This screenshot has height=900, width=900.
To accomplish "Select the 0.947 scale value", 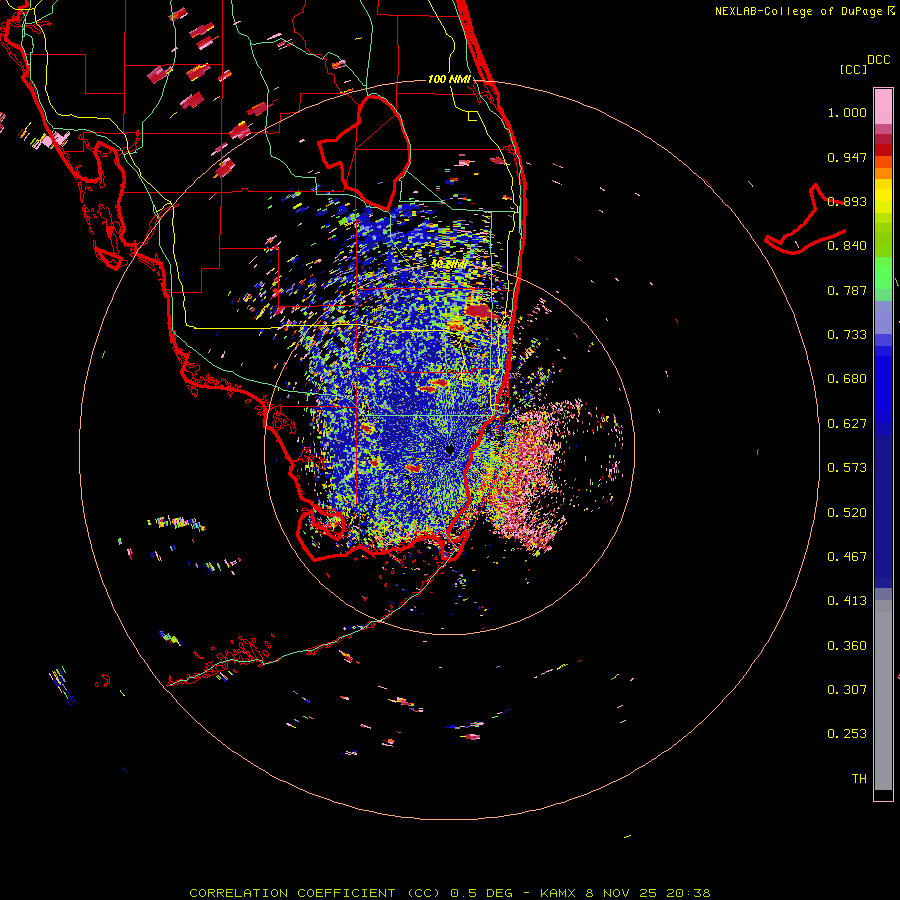I will pos(847,157).
